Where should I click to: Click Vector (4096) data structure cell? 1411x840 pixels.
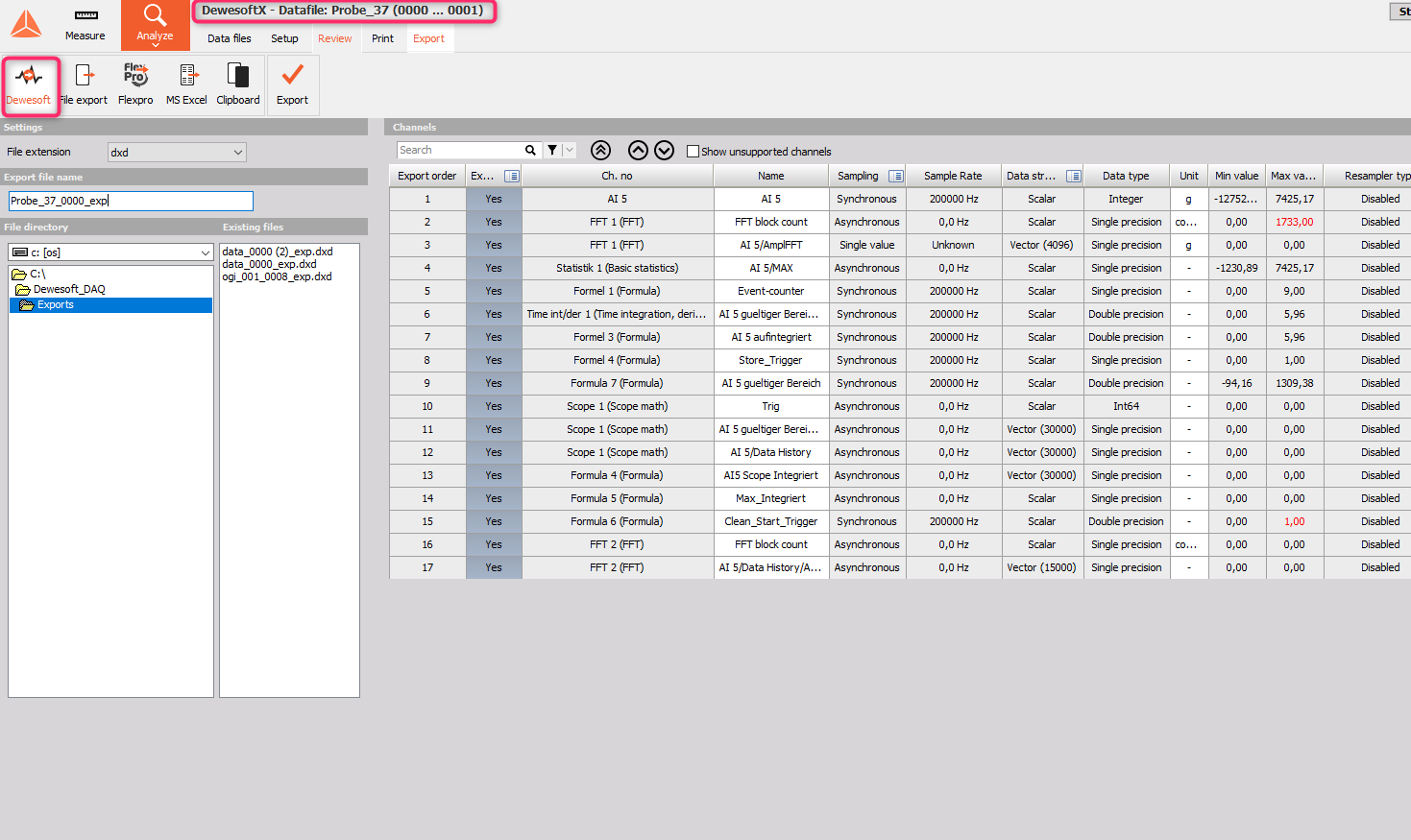1041,245
